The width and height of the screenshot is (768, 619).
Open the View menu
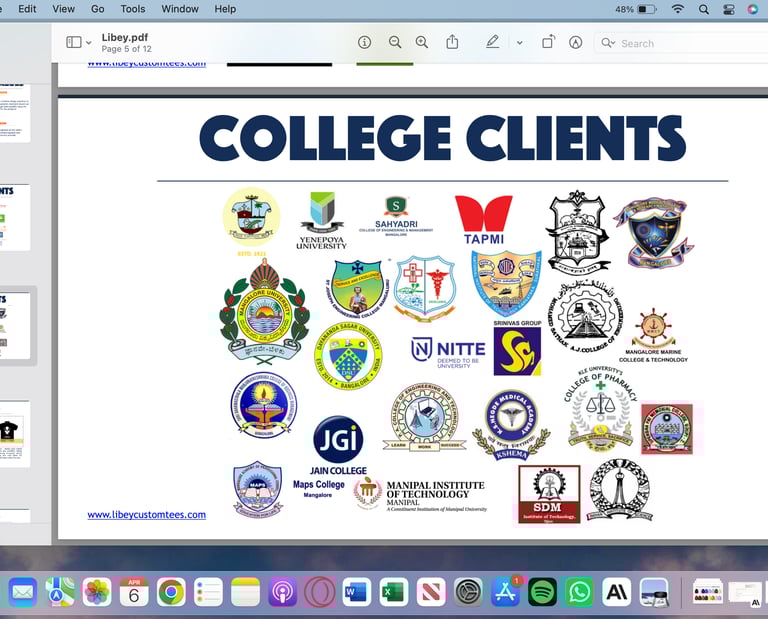pyautogui.click(x=64, y=9)
